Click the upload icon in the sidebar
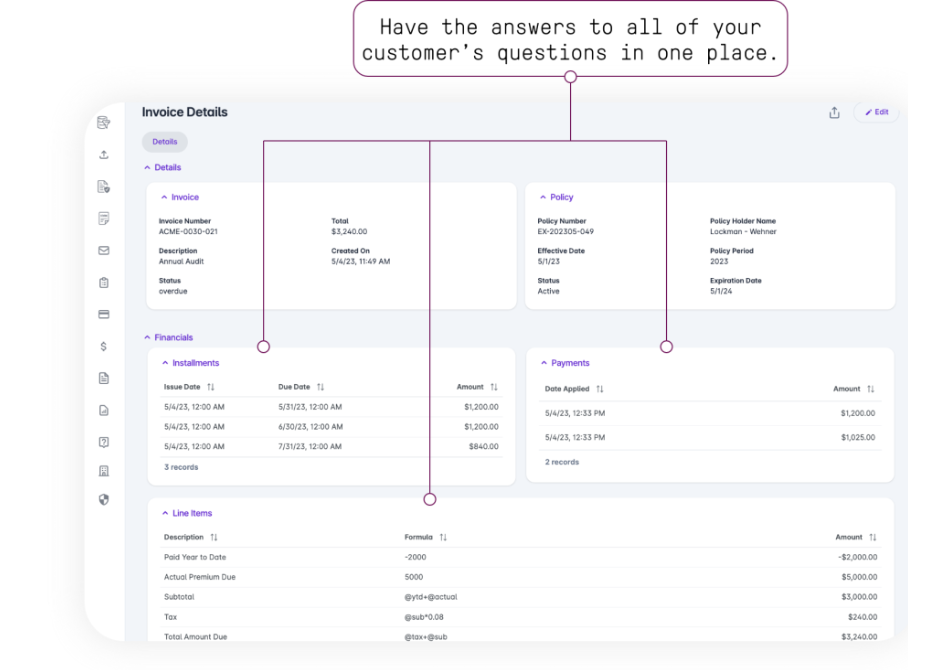Viewport: 950px width, 670px height. (x=104, y=154)
